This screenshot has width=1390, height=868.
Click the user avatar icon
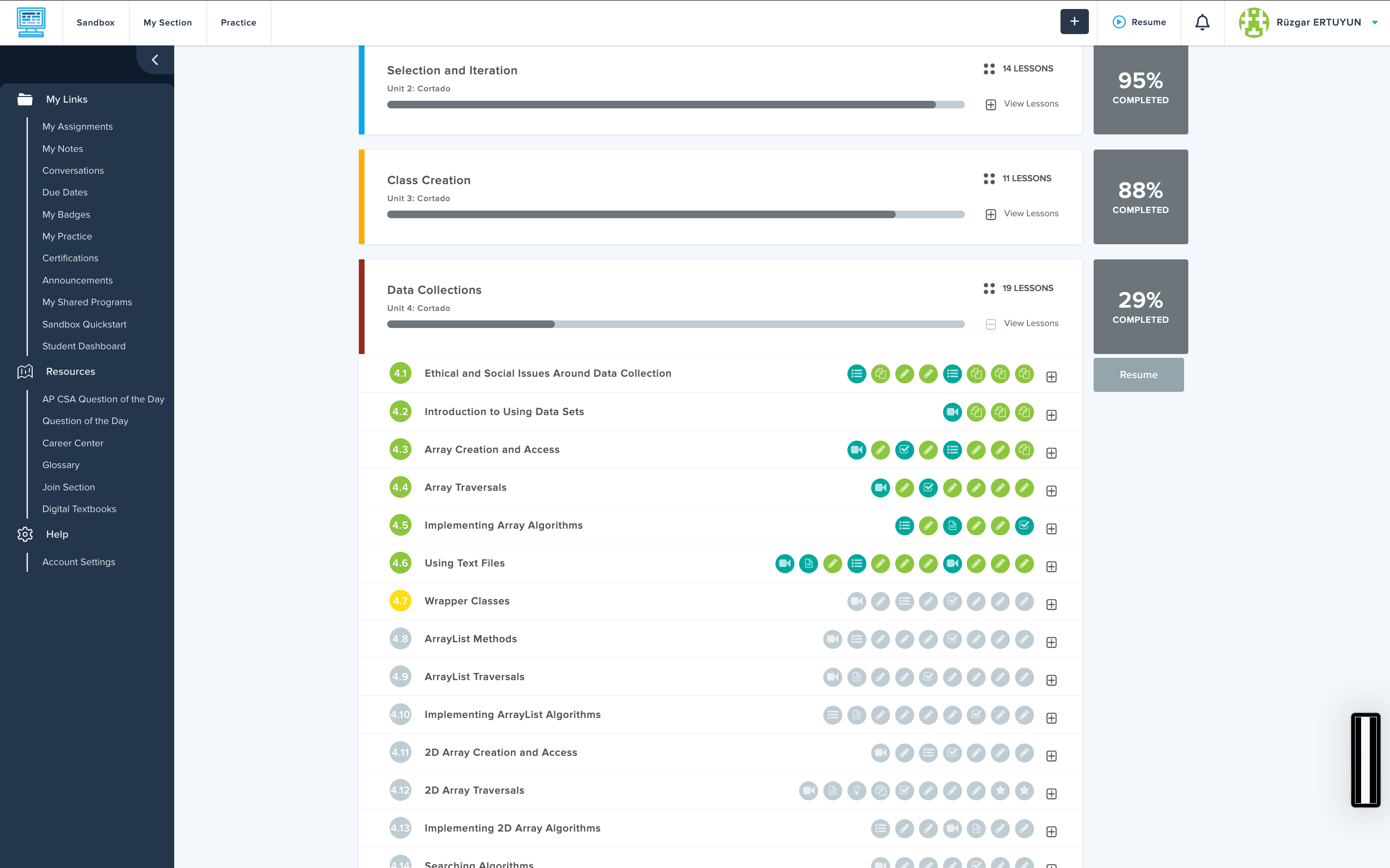[x=1253, y=22]
